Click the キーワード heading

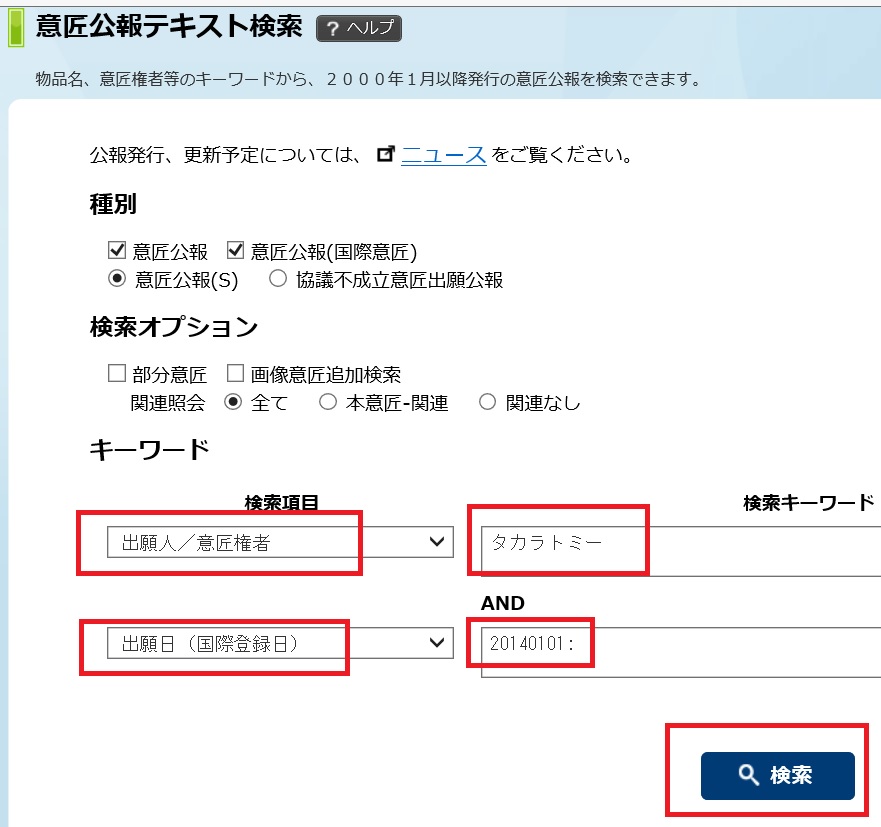(149, 449)
